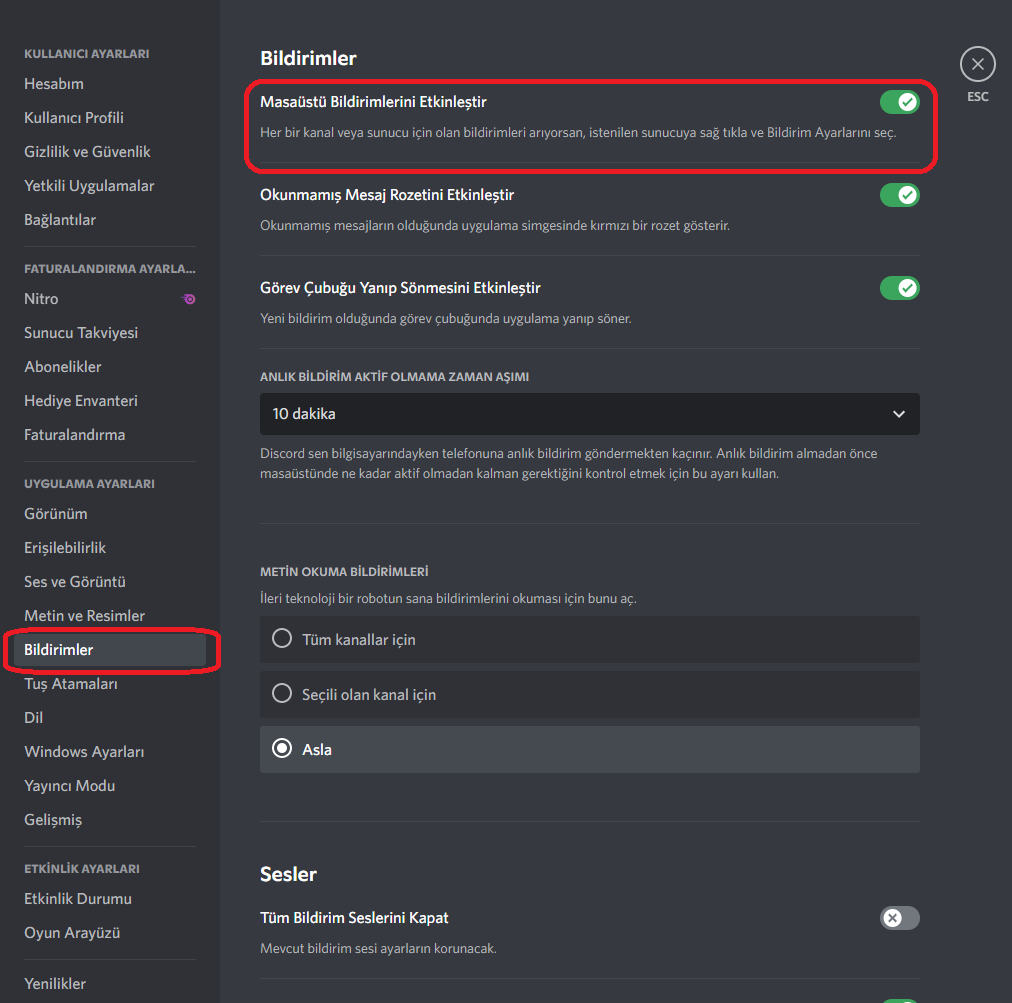Enable Tüm Bildirim Seslerini Kapat switch

pos(899,918)
